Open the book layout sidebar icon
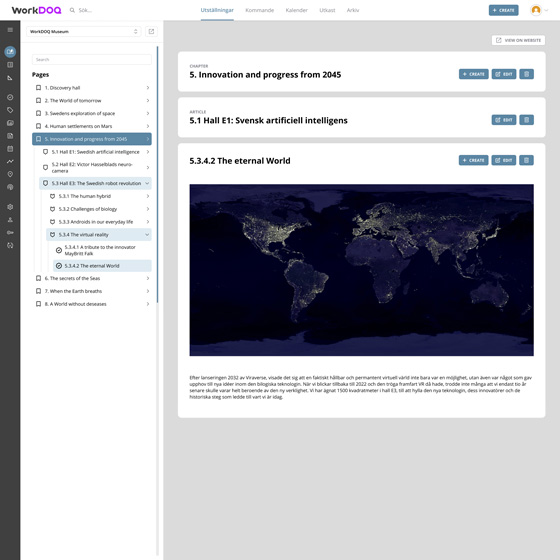This screenshot has width=560, height=560. coord(10,65)
